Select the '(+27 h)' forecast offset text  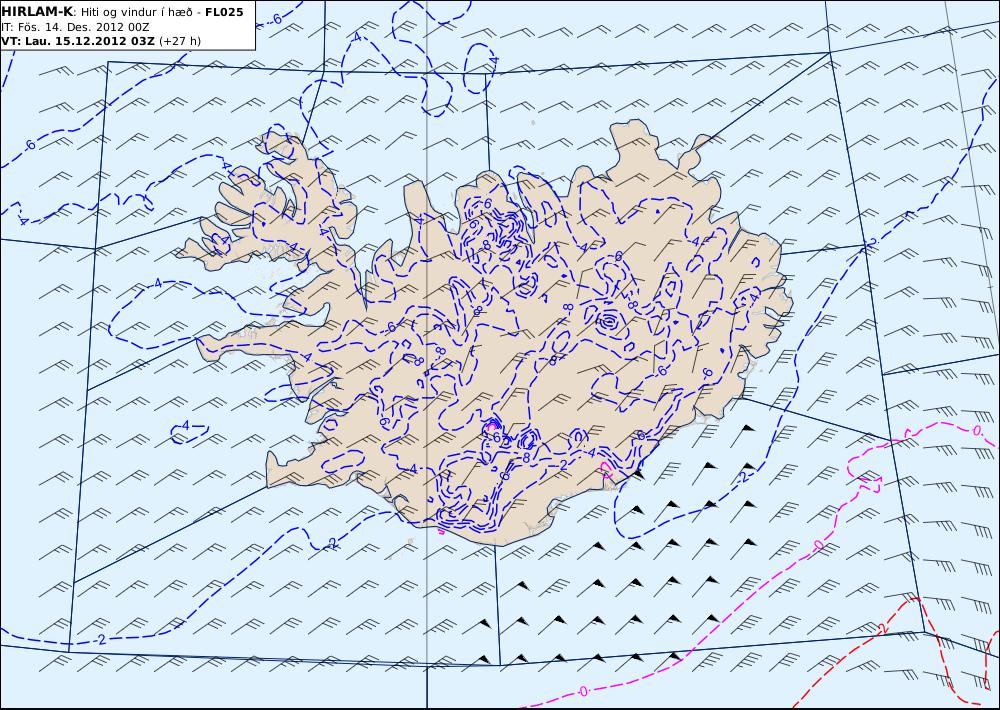180,41
